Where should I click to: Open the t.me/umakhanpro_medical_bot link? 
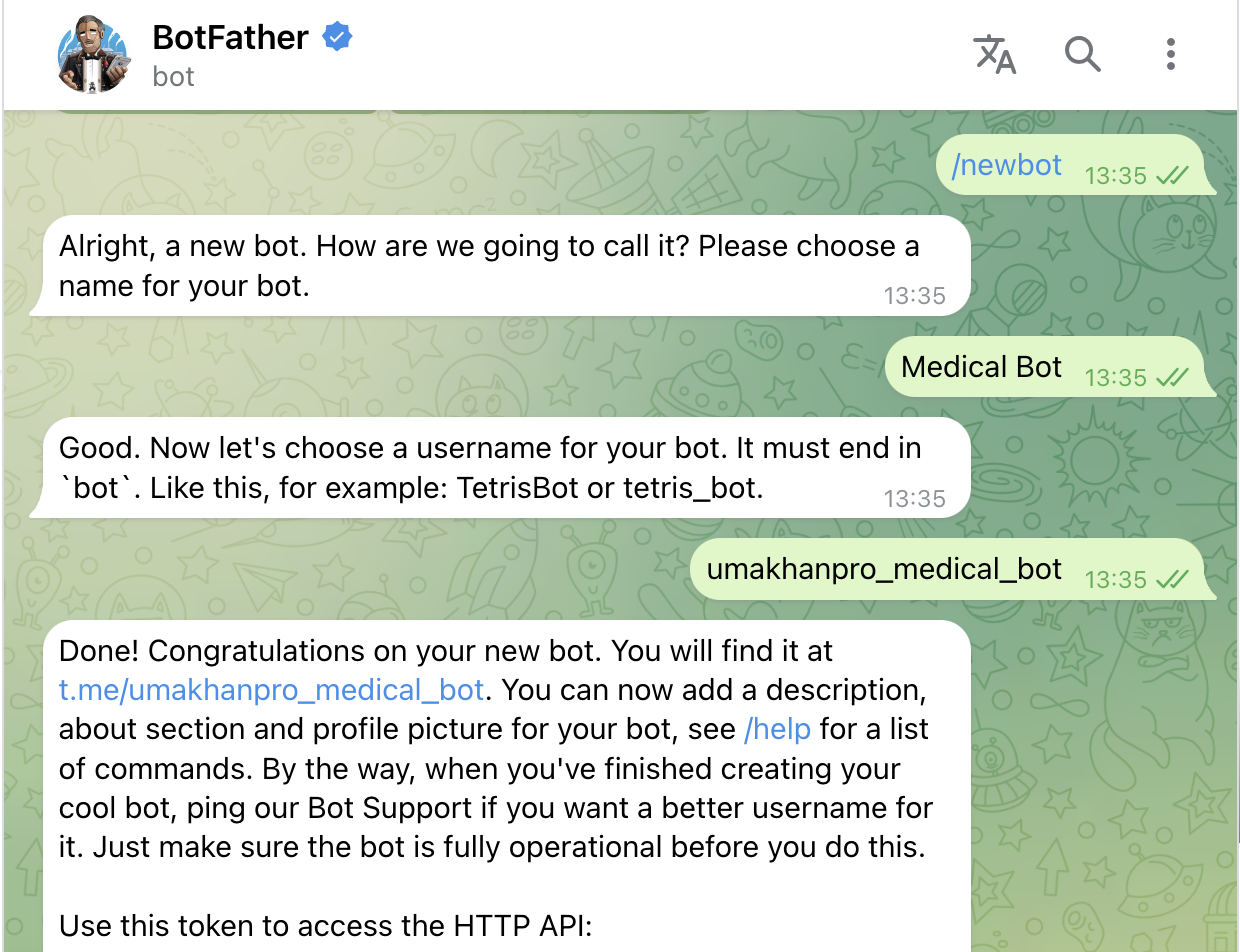tap(272, 691)
